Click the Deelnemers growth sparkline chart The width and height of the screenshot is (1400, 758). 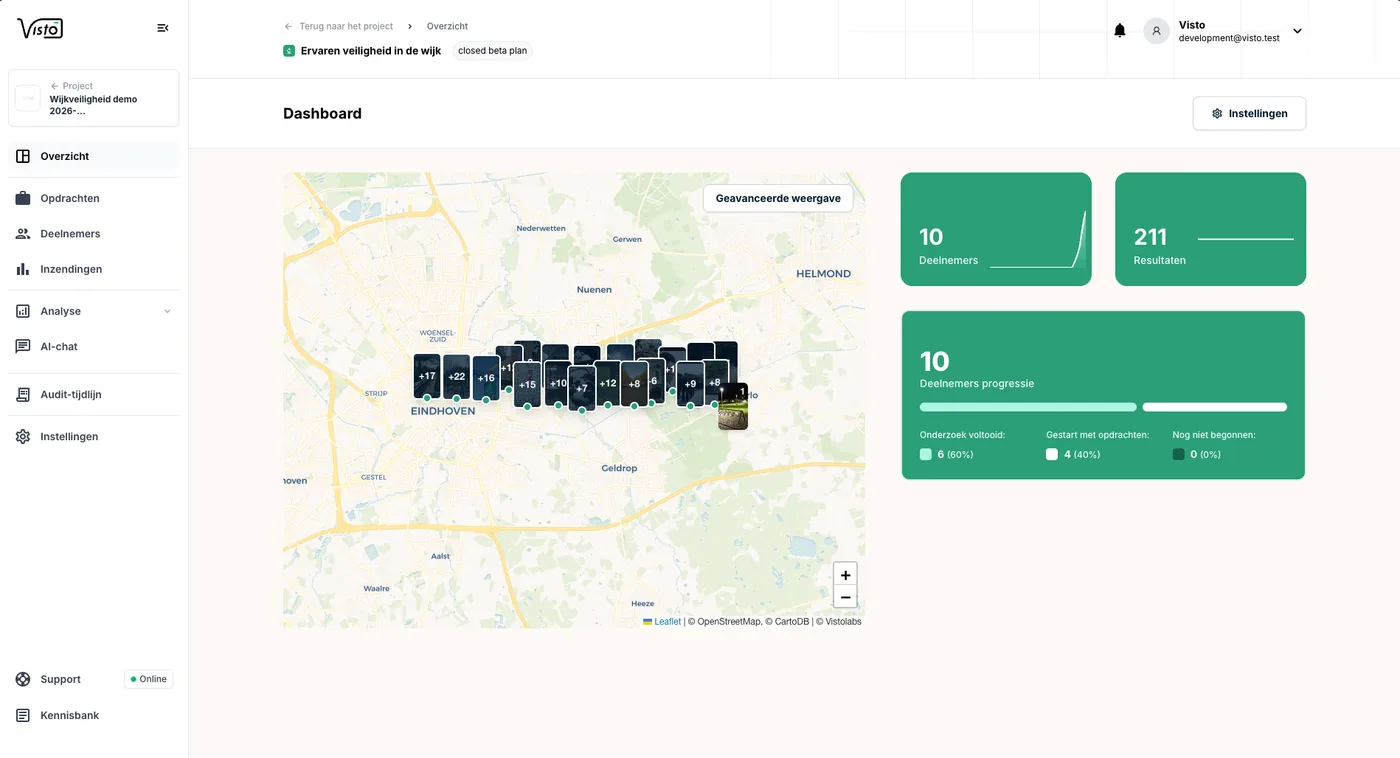point(1038,240)
